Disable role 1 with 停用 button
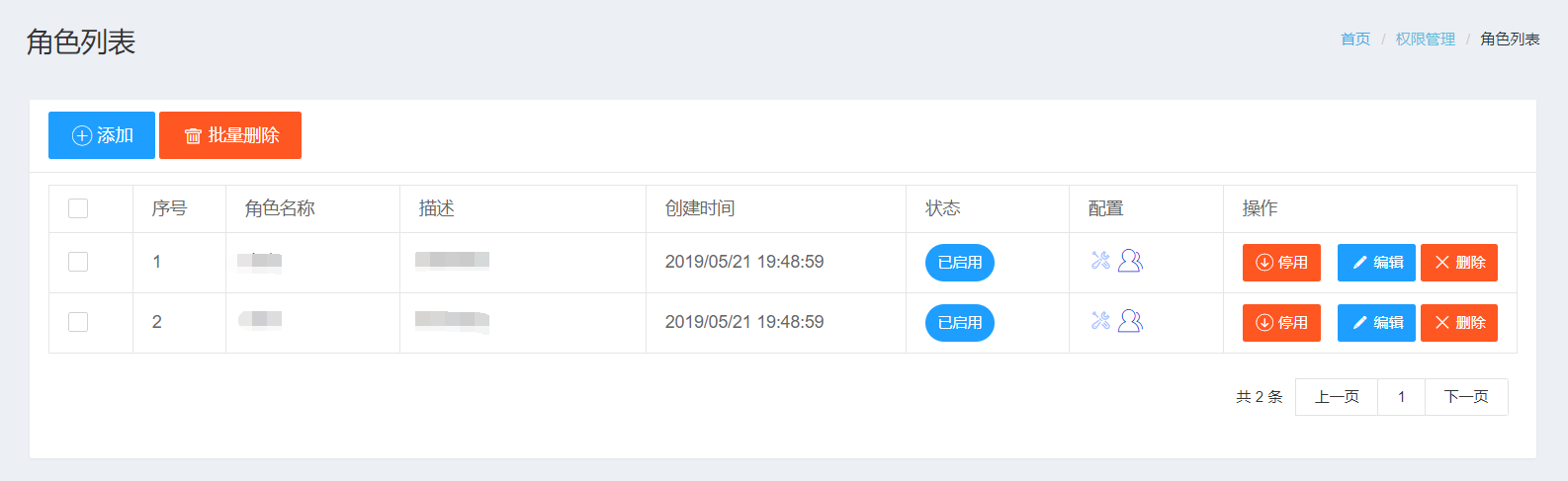Image resolution: width=1568 pixels, height=481 pixels. pos(1281,263)
